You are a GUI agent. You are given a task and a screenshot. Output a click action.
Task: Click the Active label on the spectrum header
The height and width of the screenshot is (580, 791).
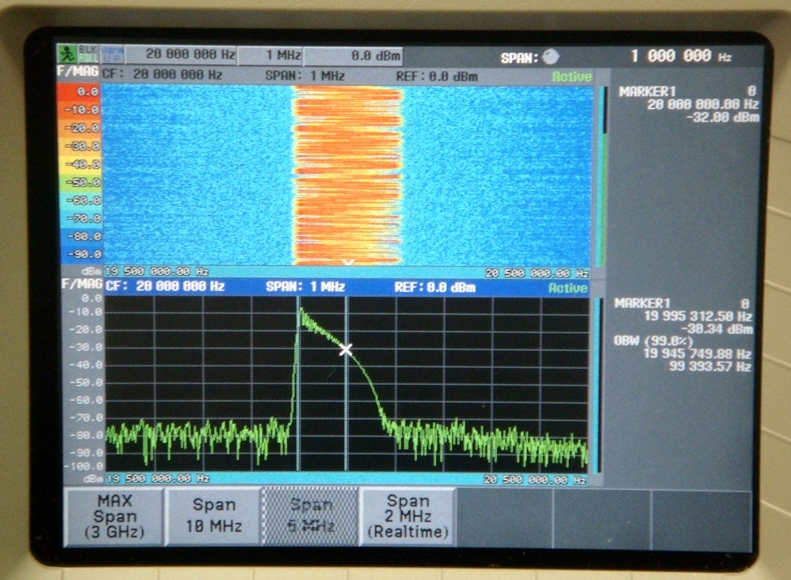click(x=568, y=288)
